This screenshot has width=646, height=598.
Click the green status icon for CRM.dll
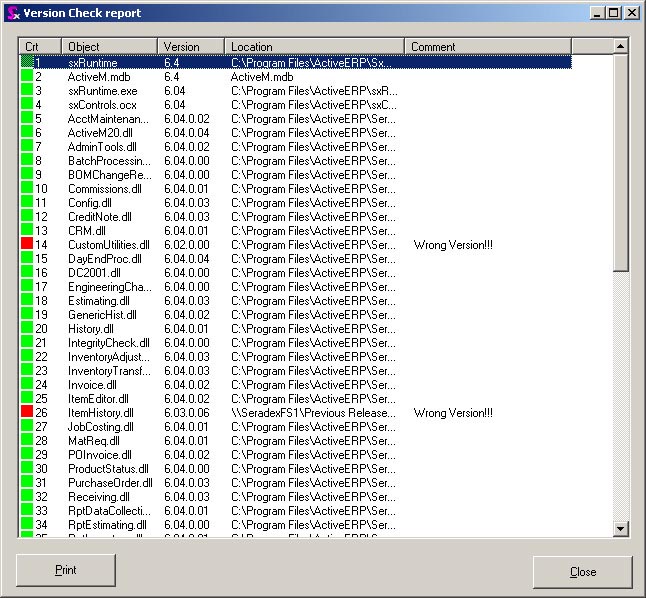click(x=27, y=231)
